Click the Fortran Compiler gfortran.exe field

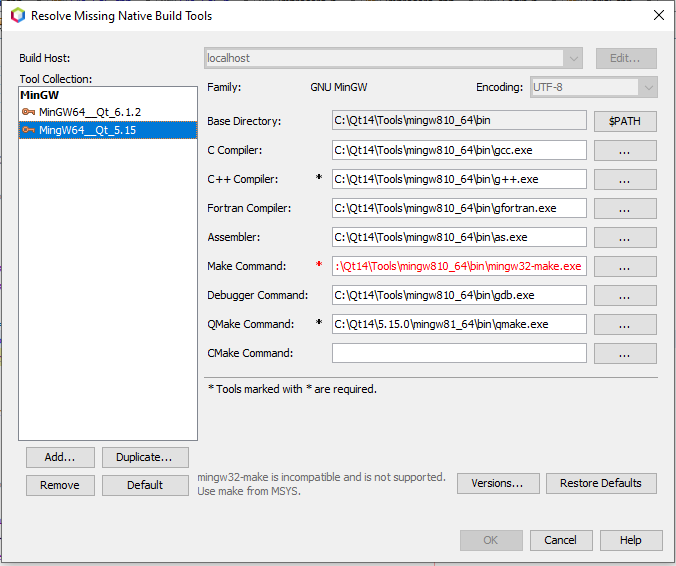tap(459, 208)
